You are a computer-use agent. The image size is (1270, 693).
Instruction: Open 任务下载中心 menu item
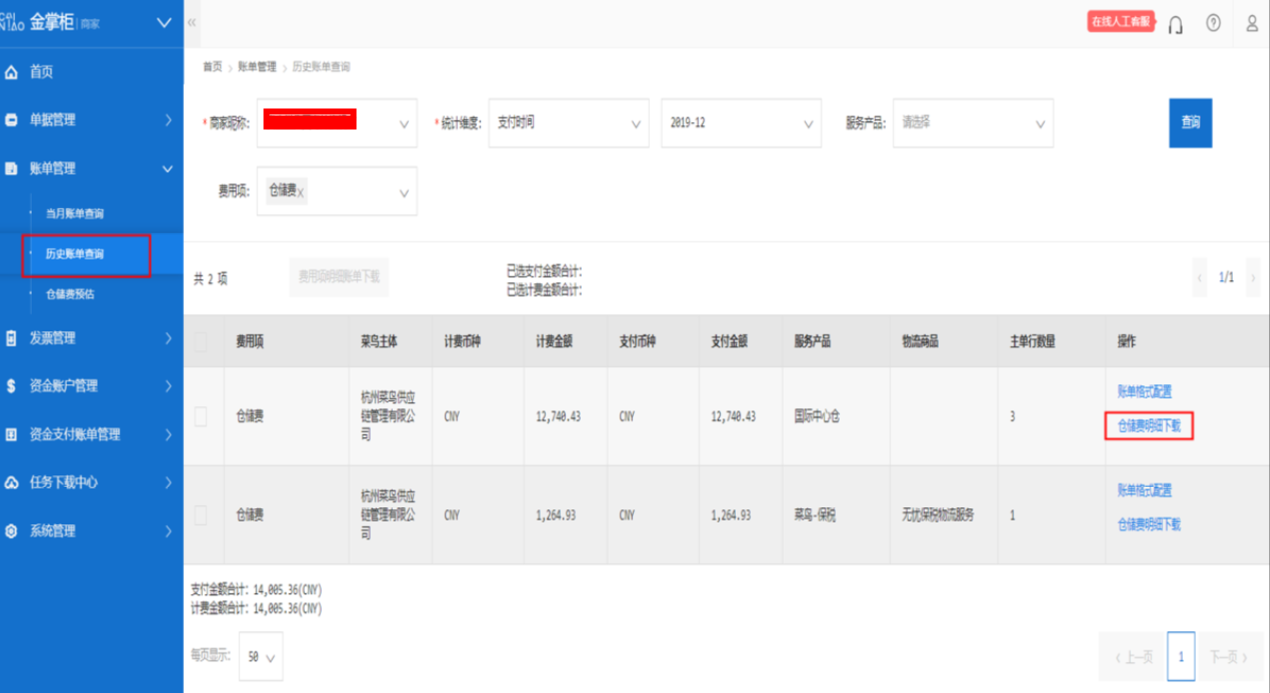click(64, 482)
